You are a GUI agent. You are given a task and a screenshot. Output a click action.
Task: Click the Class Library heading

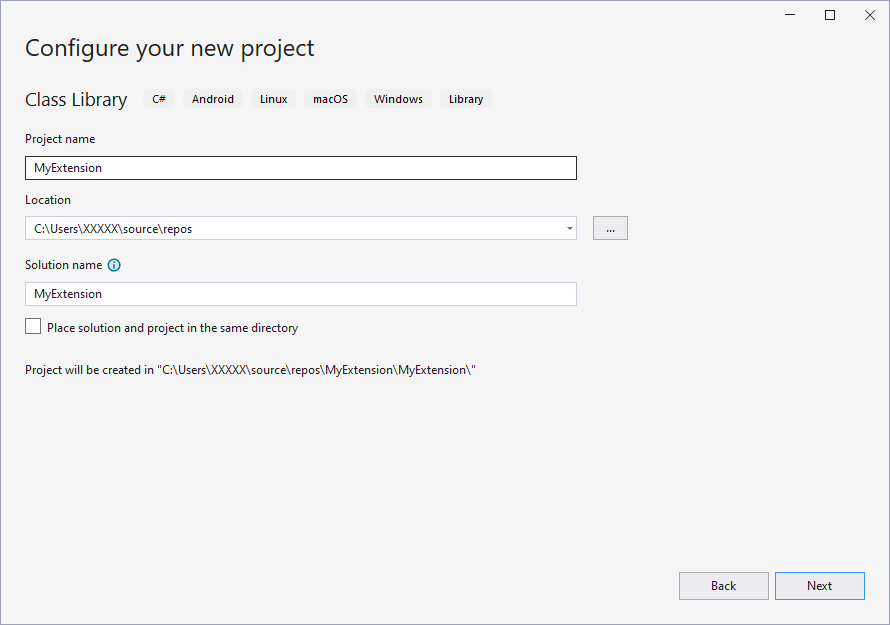pyautogui.click(x=76, y=99)
